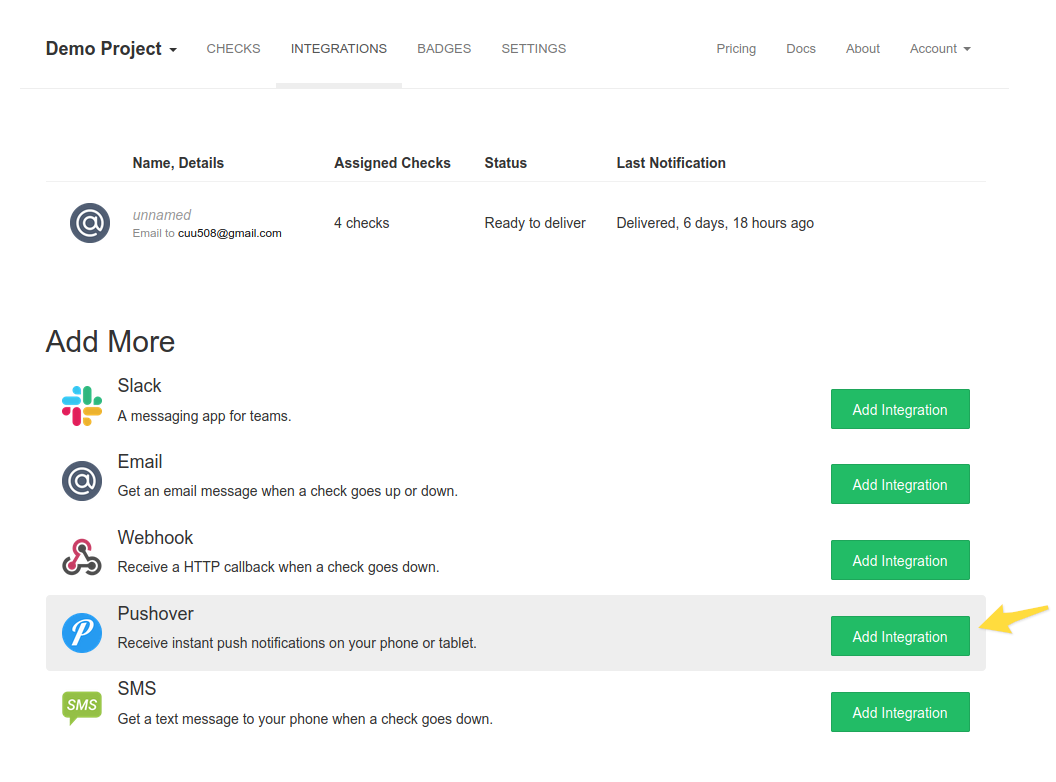Expand the project selector caret
Viewport: 1056px width, 782px height.
pyautogui.click(x=172, y=50)
